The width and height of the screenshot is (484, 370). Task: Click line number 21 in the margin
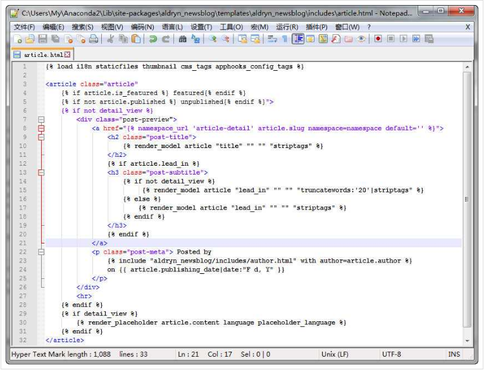pyautogui.click(x=23, y=243)
